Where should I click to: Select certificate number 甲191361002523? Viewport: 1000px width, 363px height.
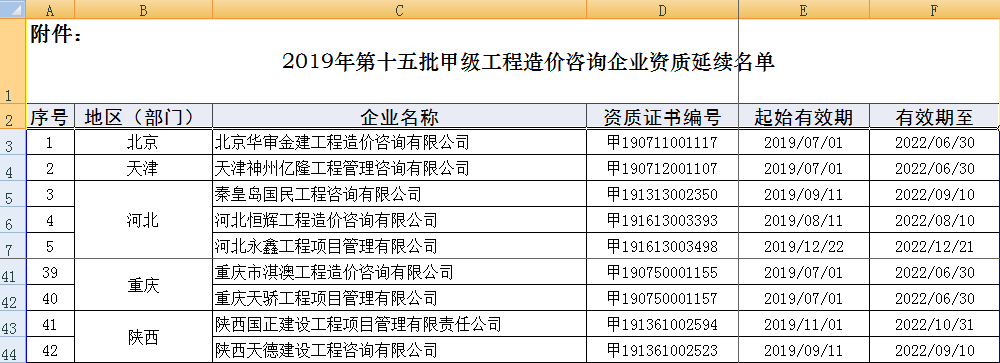(x=663, y=350)
